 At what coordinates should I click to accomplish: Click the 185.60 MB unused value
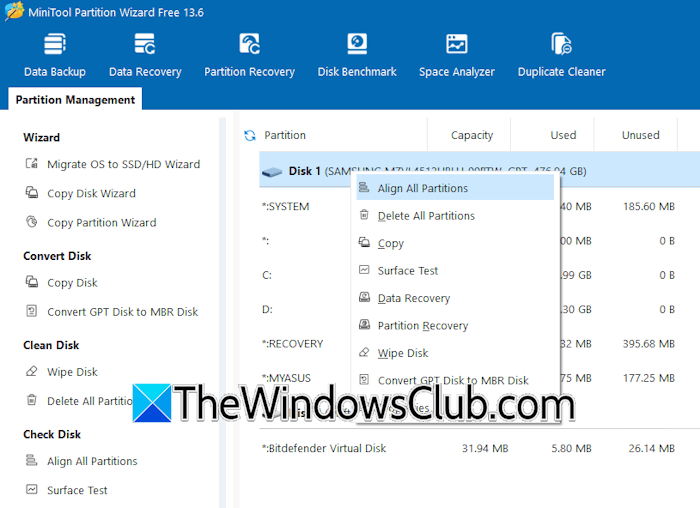649,206
